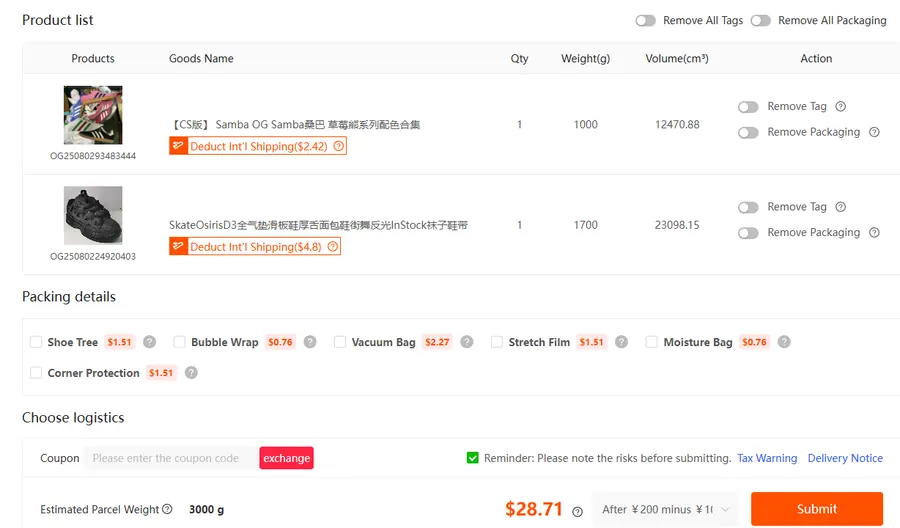Click the help icon next to Samba Remove Packaging
The width and height of the screenshot is (900, 528).
(874, 132)
